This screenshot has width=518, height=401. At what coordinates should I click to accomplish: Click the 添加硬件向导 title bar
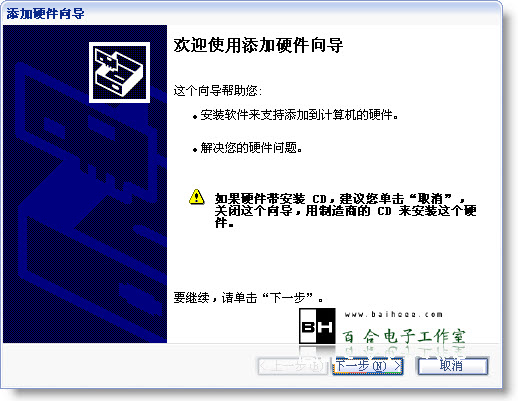pos(252,14)
